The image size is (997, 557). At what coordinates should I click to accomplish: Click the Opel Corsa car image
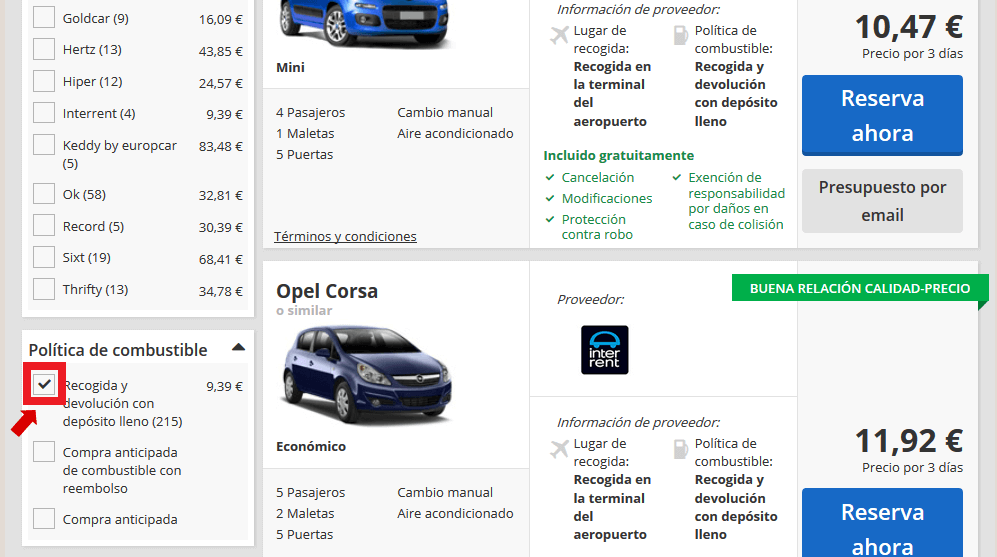tap(366, 375)
